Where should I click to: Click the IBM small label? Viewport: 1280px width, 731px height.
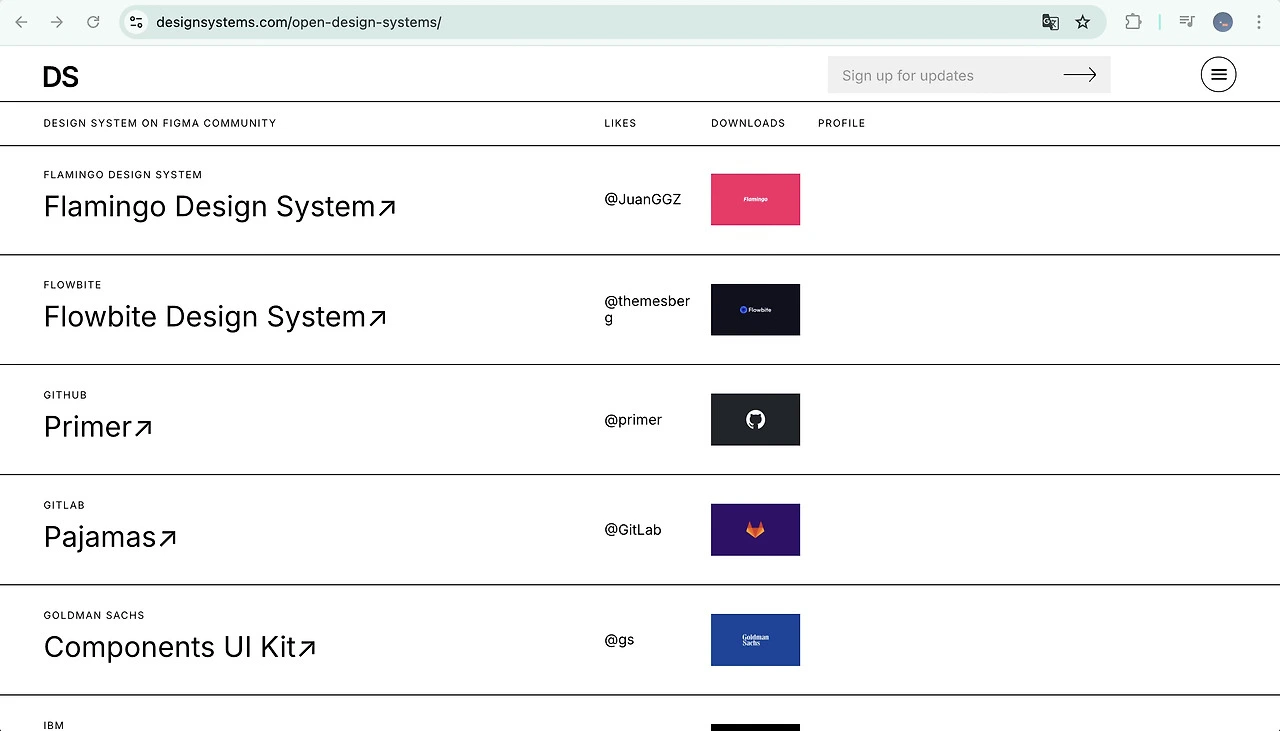pos(54,725)
